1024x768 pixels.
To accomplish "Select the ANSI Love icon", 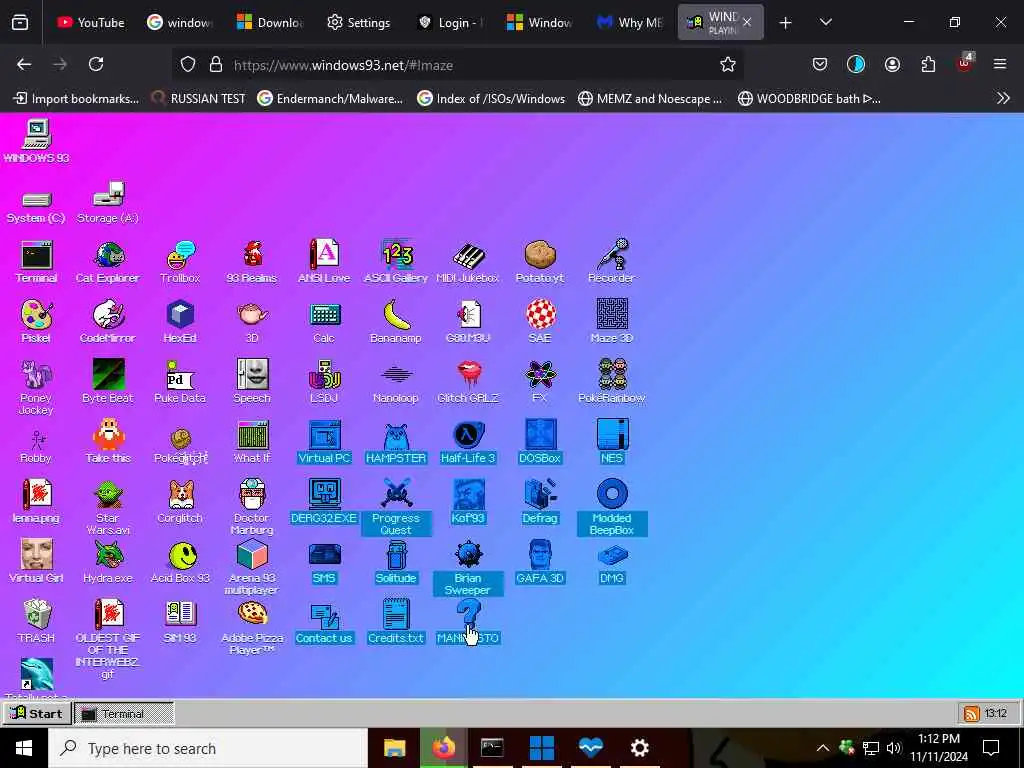I will (x=324, y=263).
